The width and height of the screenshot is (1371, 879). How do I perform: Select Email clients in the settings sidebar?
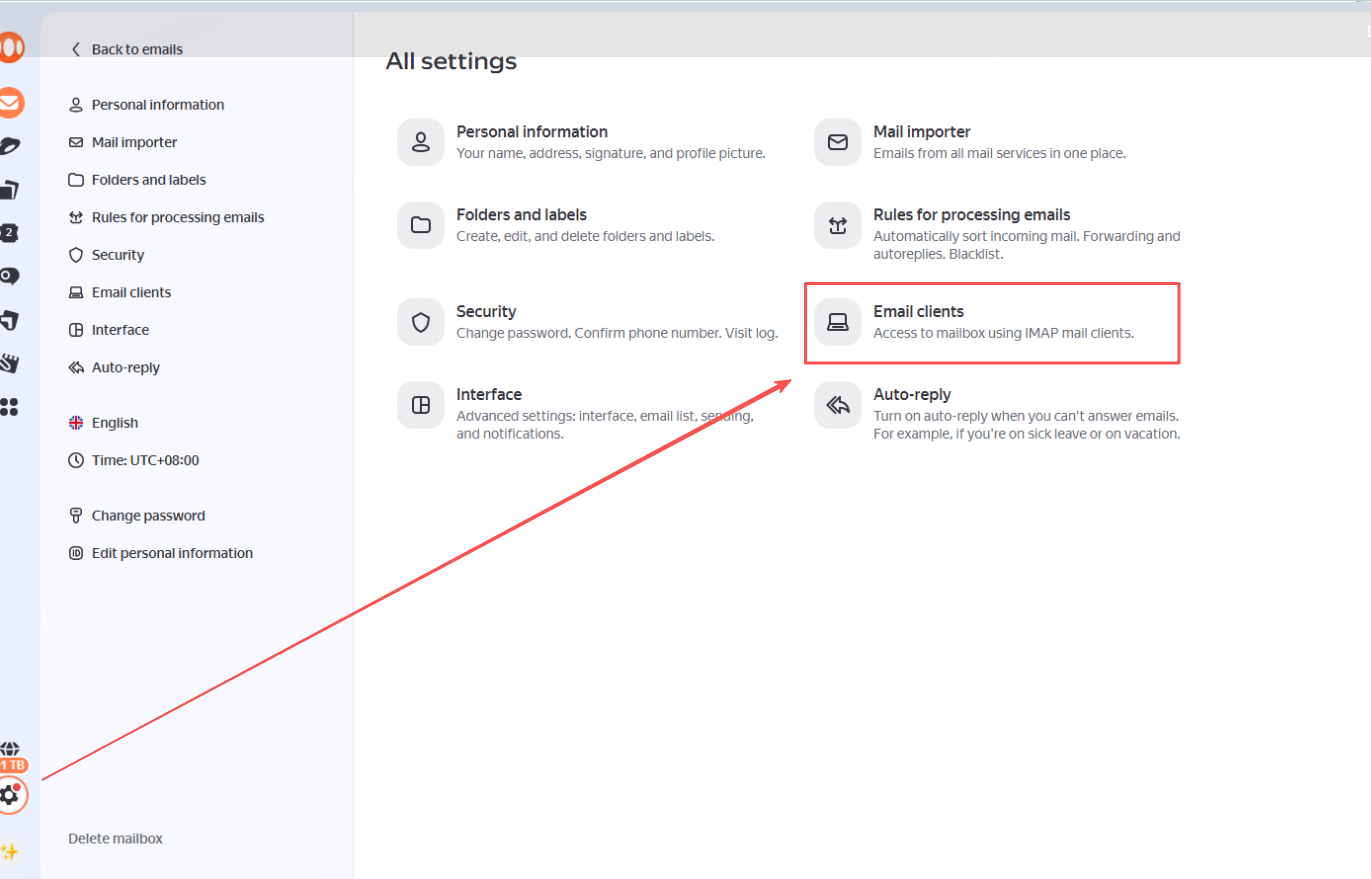click(x=120, y=293)
